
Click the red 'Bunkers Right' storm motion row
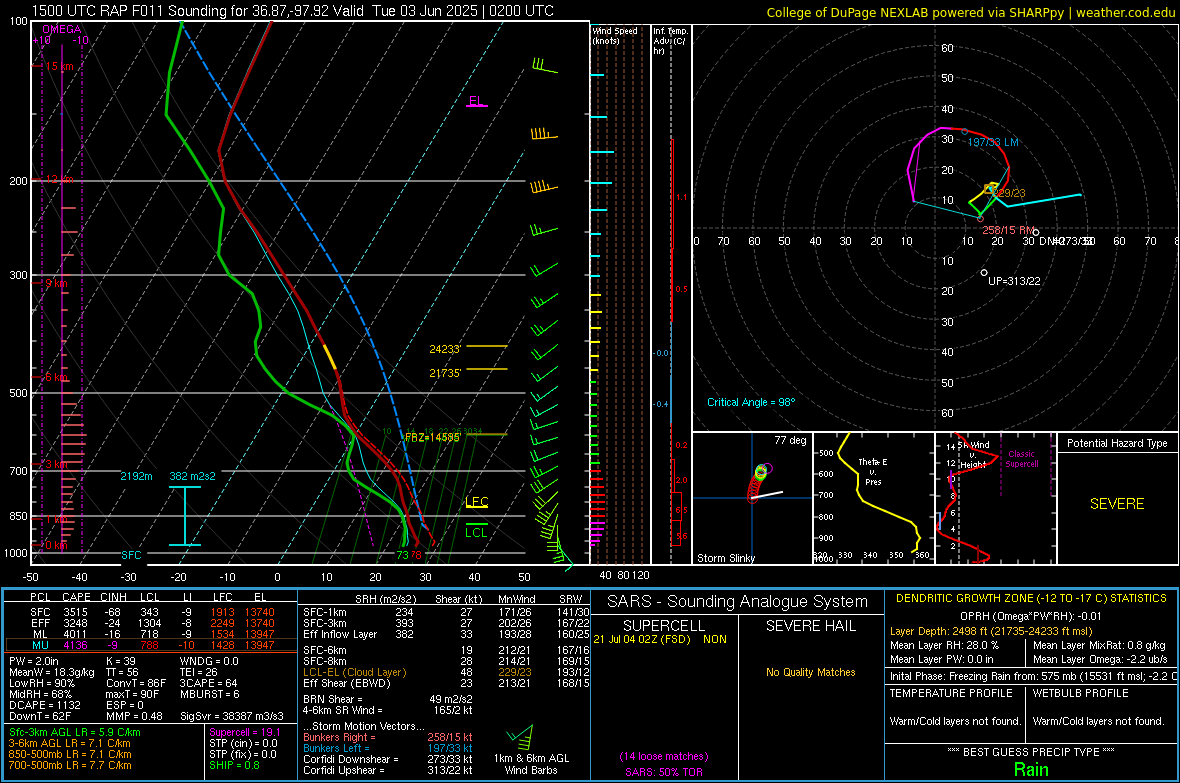(388, 738)
